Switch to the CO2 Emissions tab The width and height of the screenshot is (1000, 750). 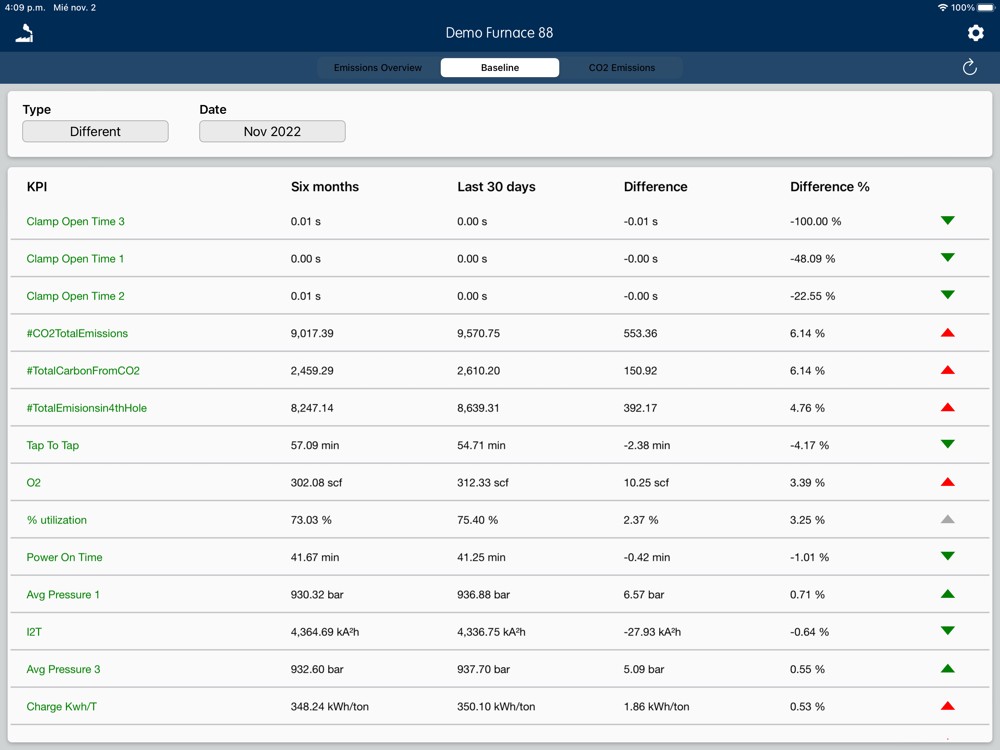pyautogui.click(x=622, y=68)
